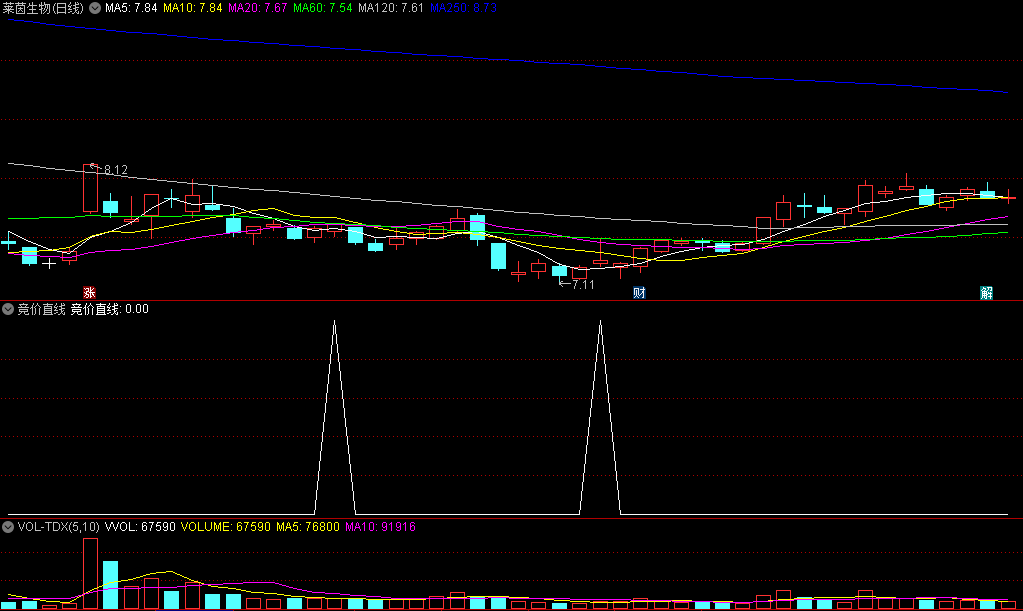This screenshot has height=611, width=1023.
Task: Click the blue MA250: 8.73 label
Action: (463, 8)
